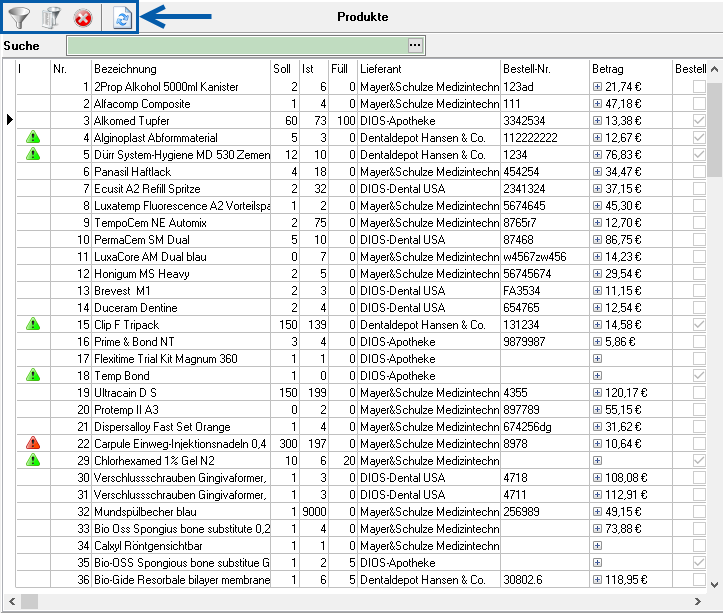Click the refresh document icon
The width and height of the screenshot is (723, 613).
(122, 18)
